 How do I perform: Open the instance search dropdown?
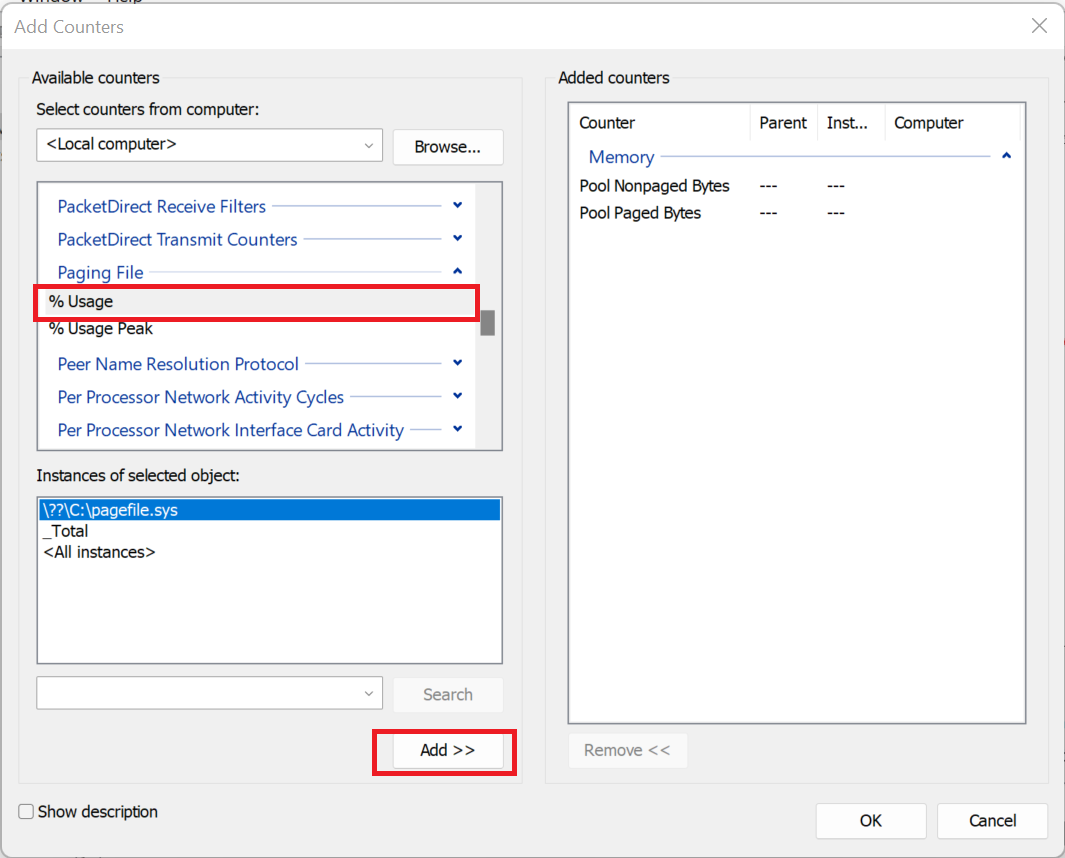pyautogui.click(x=369, y=693)
